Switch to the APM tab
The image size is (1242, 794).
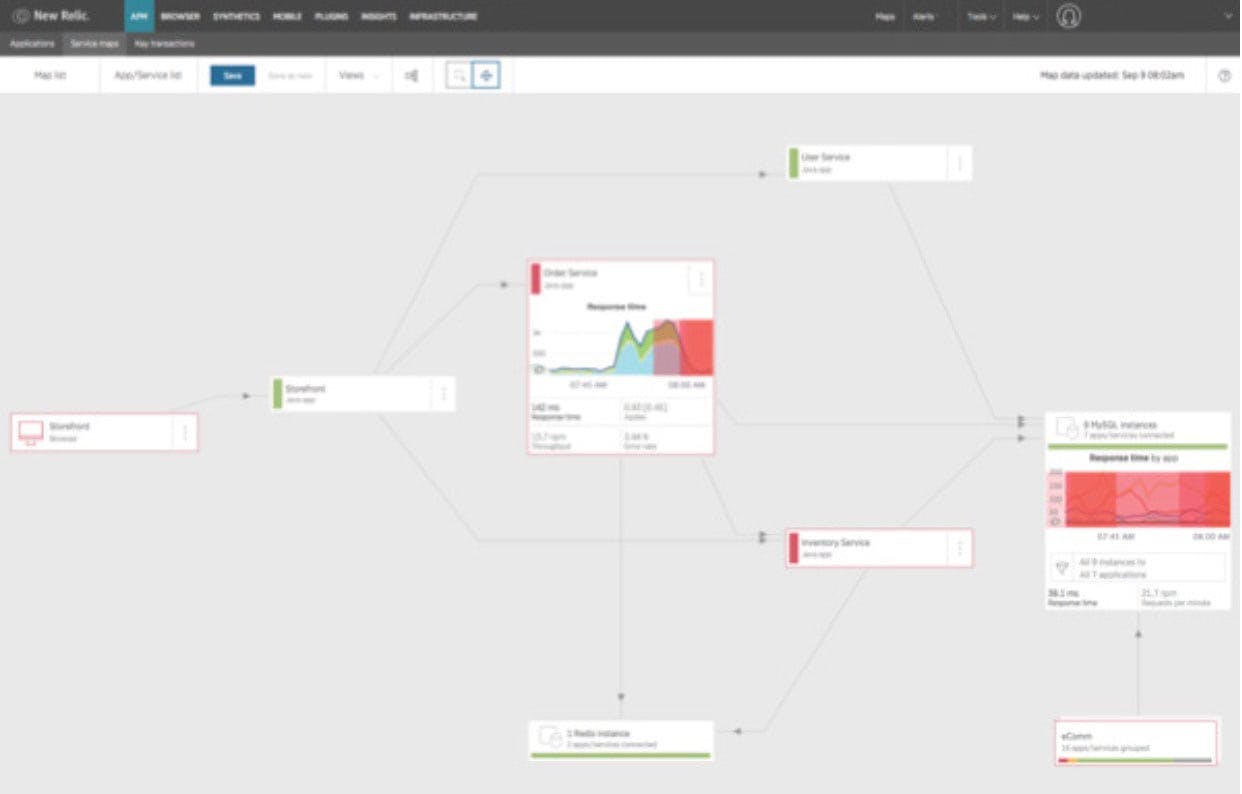(139, 16)
